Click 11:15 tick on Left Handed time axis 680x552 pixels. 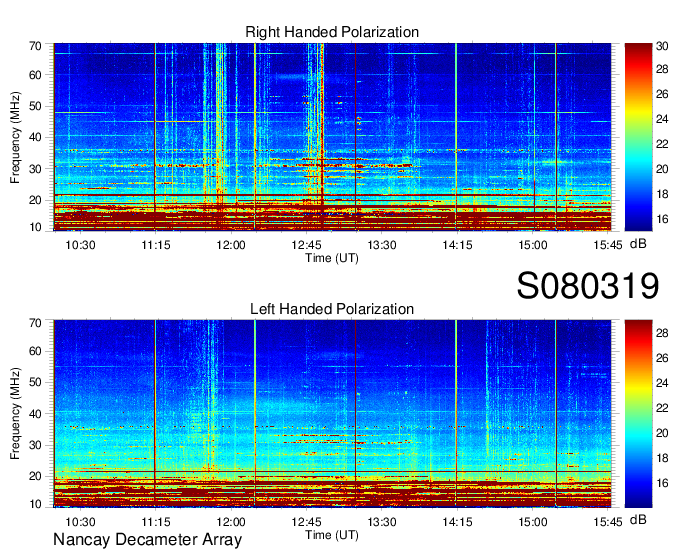pyautogui.click(x=156, y=522)
